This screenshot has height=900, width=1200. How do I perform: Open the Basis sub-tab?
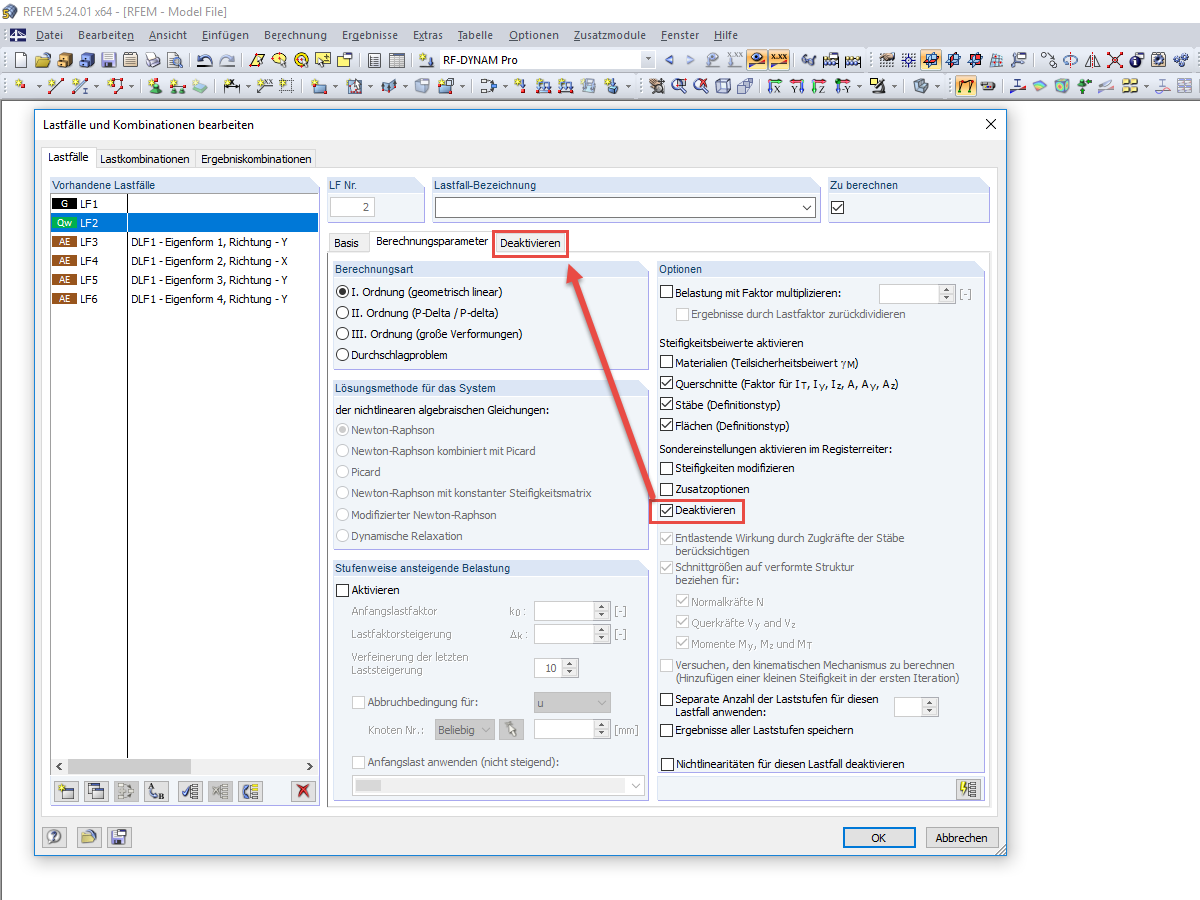(346, 243)
